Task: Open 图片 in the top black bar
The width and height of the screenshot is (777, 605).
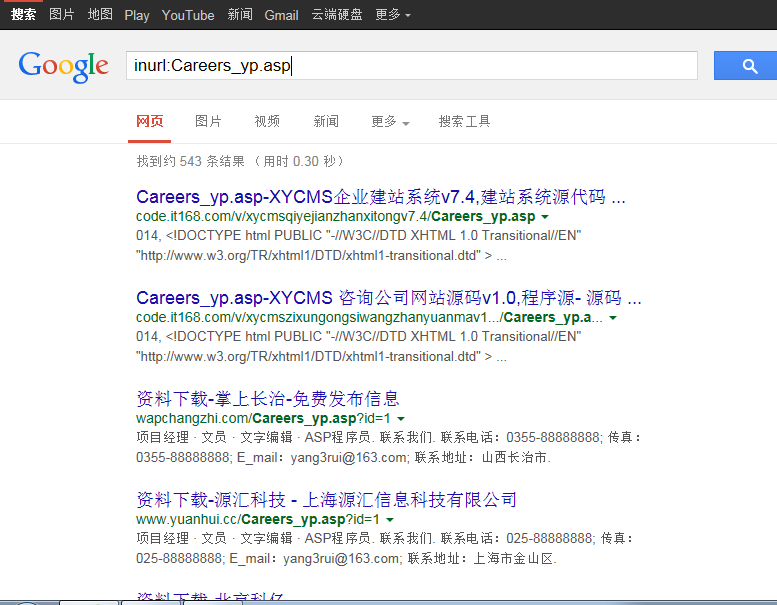Action: pyautogui.click(x=62, y=14)
